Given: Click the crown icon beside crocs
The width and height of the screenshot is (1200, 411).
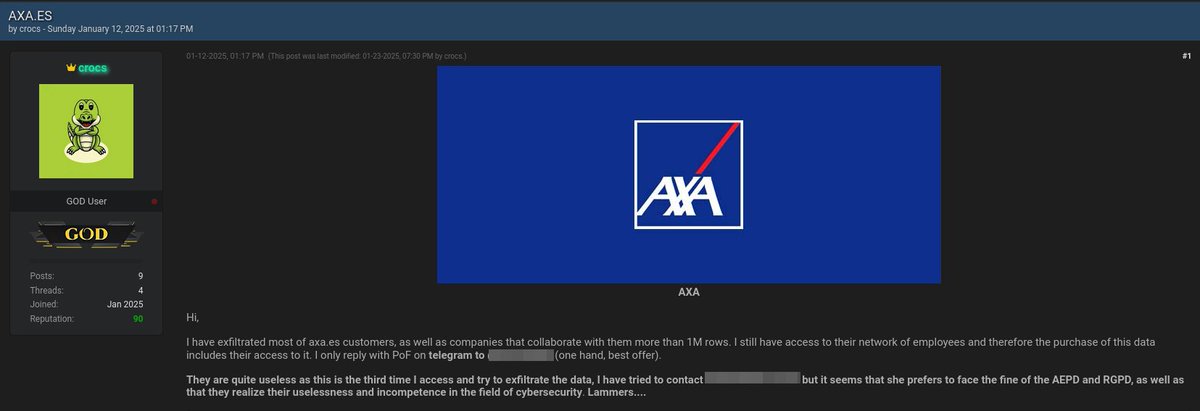Looking at the screenshot, I should click(x=70, y=67).
